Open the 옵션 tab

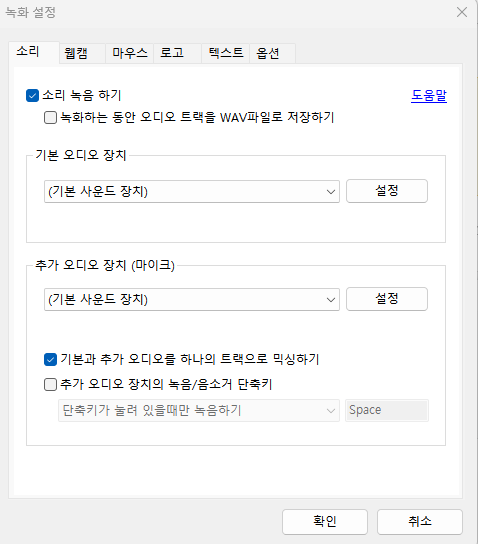[272, 54]
